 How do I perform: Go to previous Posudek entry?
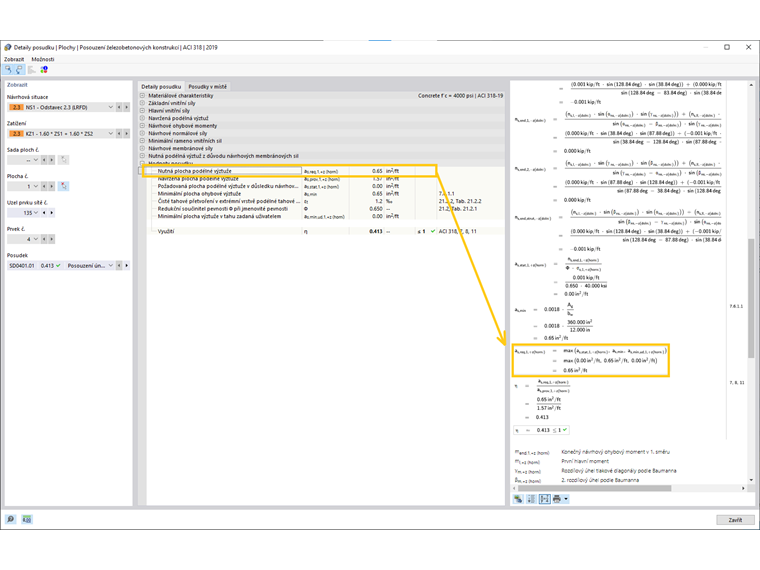119,266
